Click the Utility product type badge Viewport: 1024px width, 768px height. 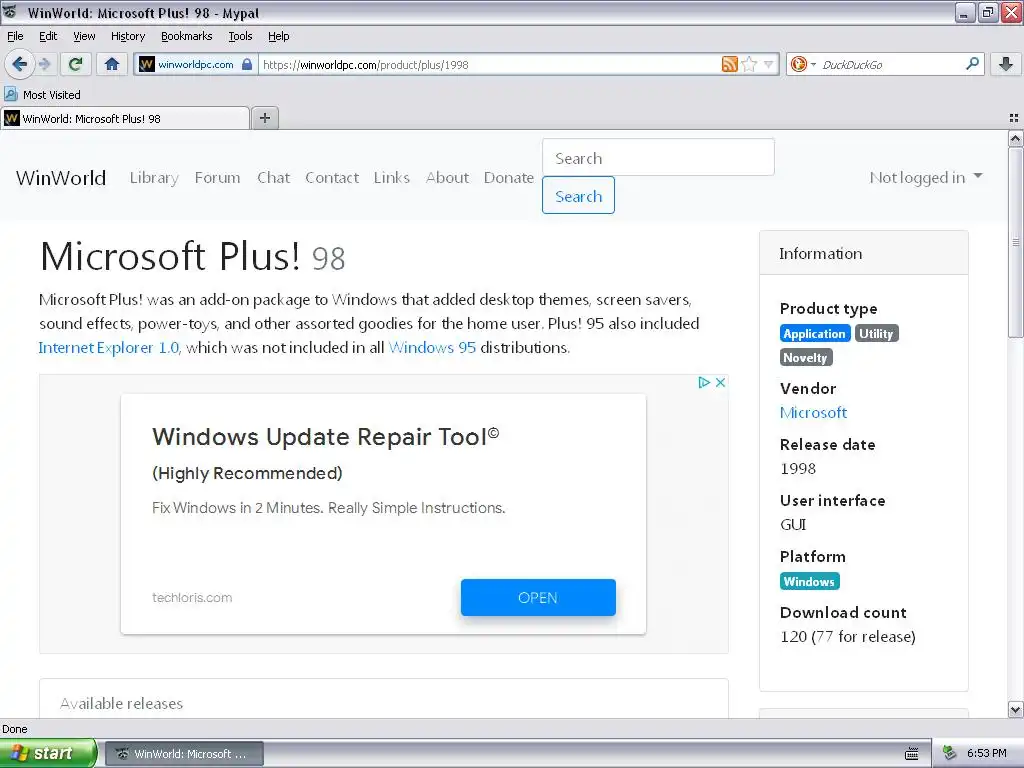(x=876, y=334)
